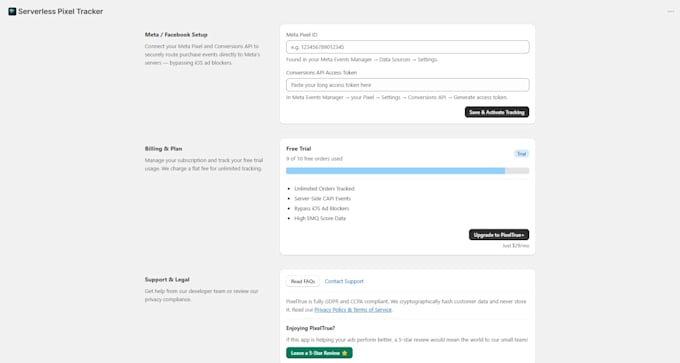Select the Billing & Plan heading

click(x=163, y=149)
